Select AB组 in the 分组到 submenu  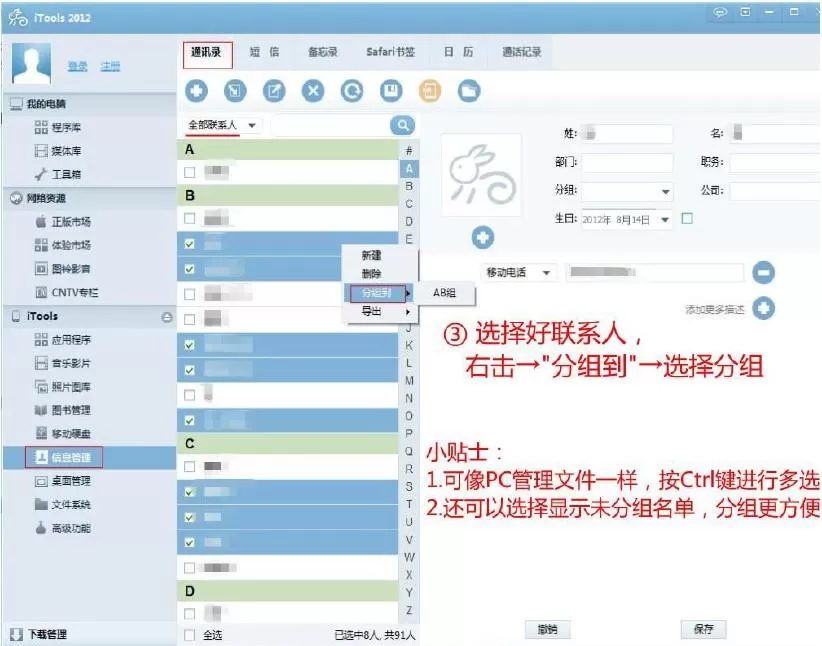pyautogui.click(x=446, y=293)
